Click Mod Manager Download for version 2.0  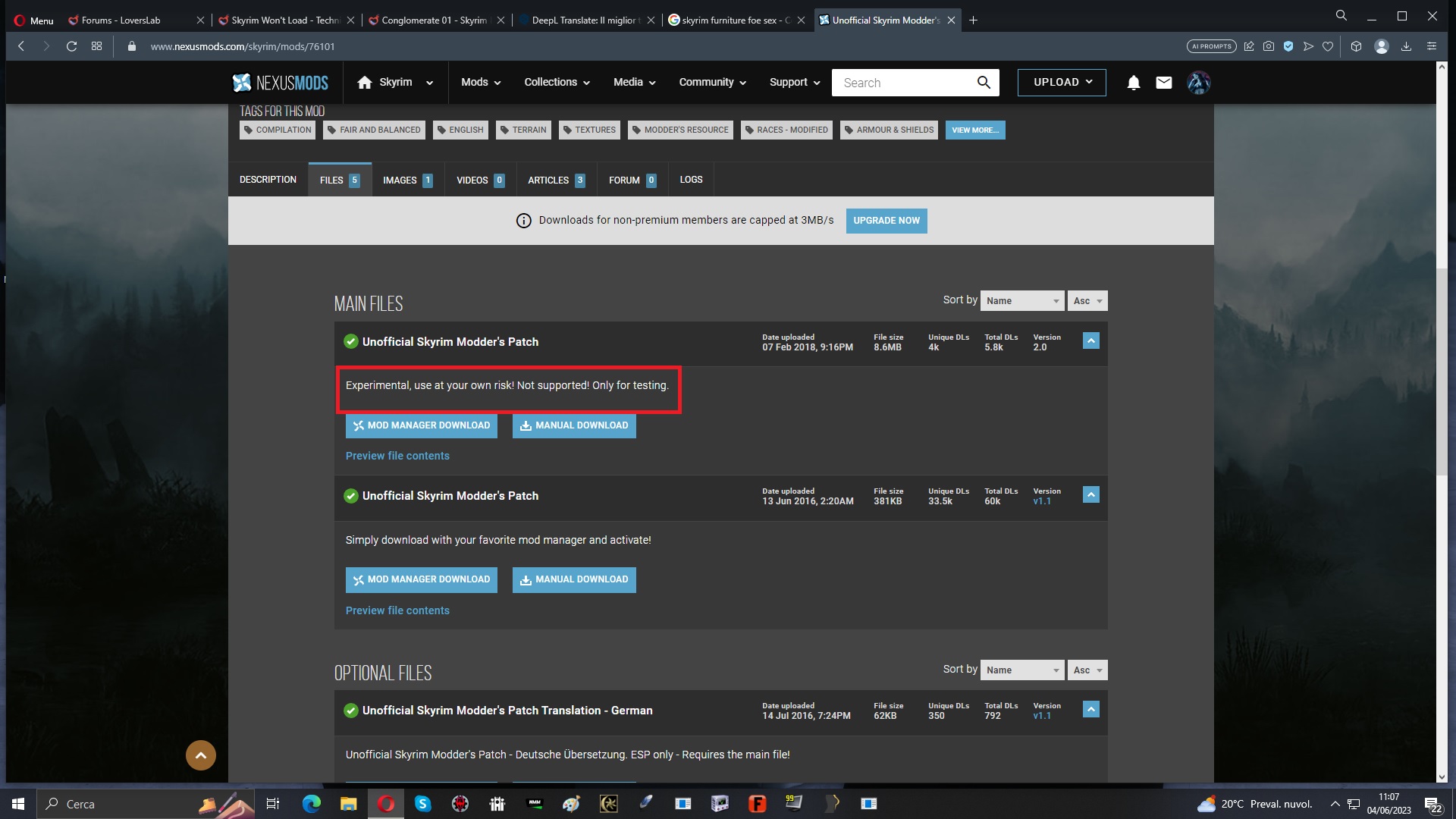click(422, 425)
